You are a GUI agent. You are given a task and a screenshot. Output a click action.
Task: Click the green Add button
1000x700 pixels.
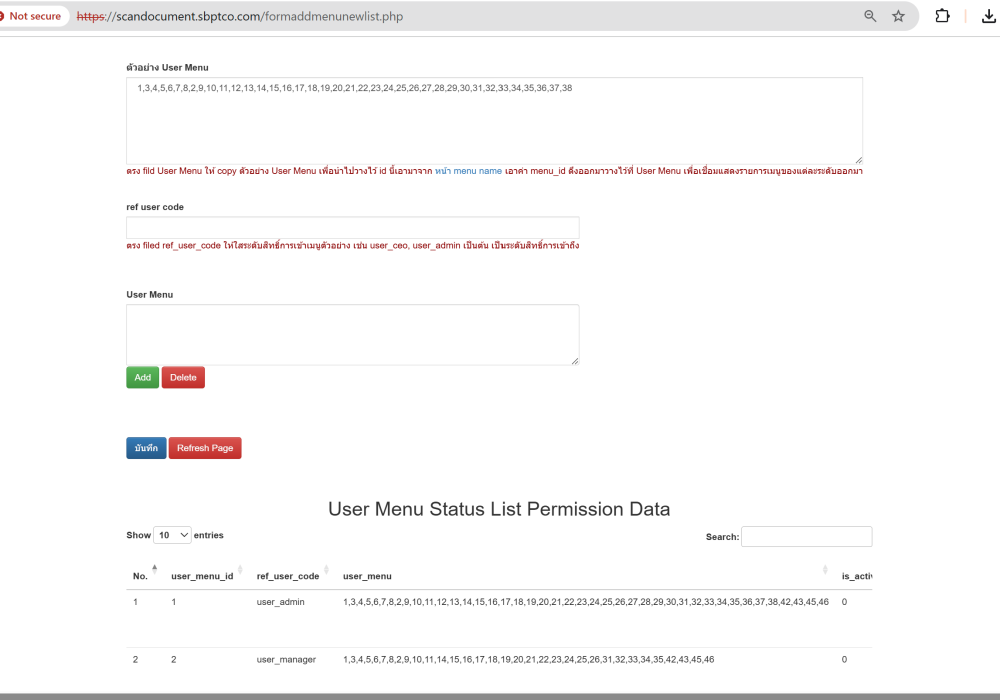point(142,377)
